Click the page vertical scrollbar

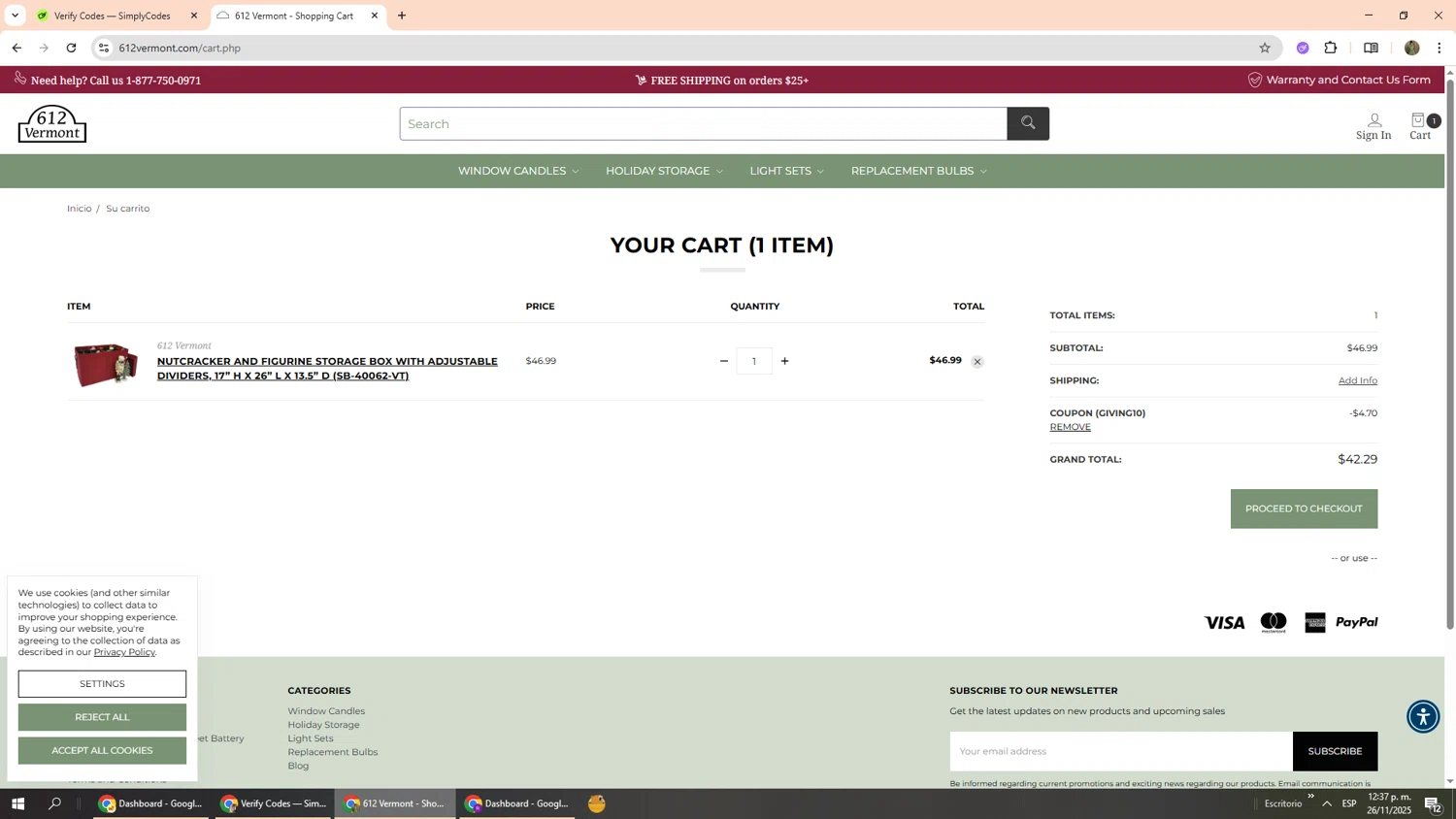[1450, 354]
